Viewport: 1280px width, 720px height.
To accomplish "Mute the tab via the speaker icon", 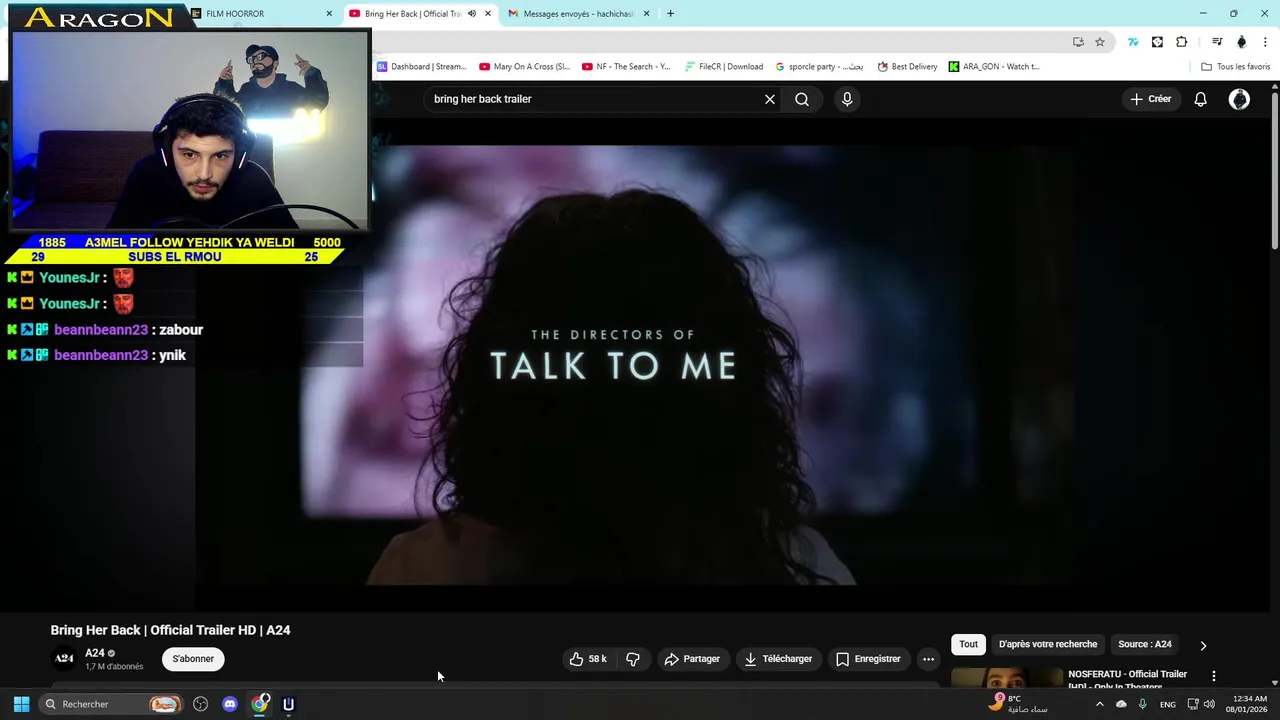I will (471, 14).
